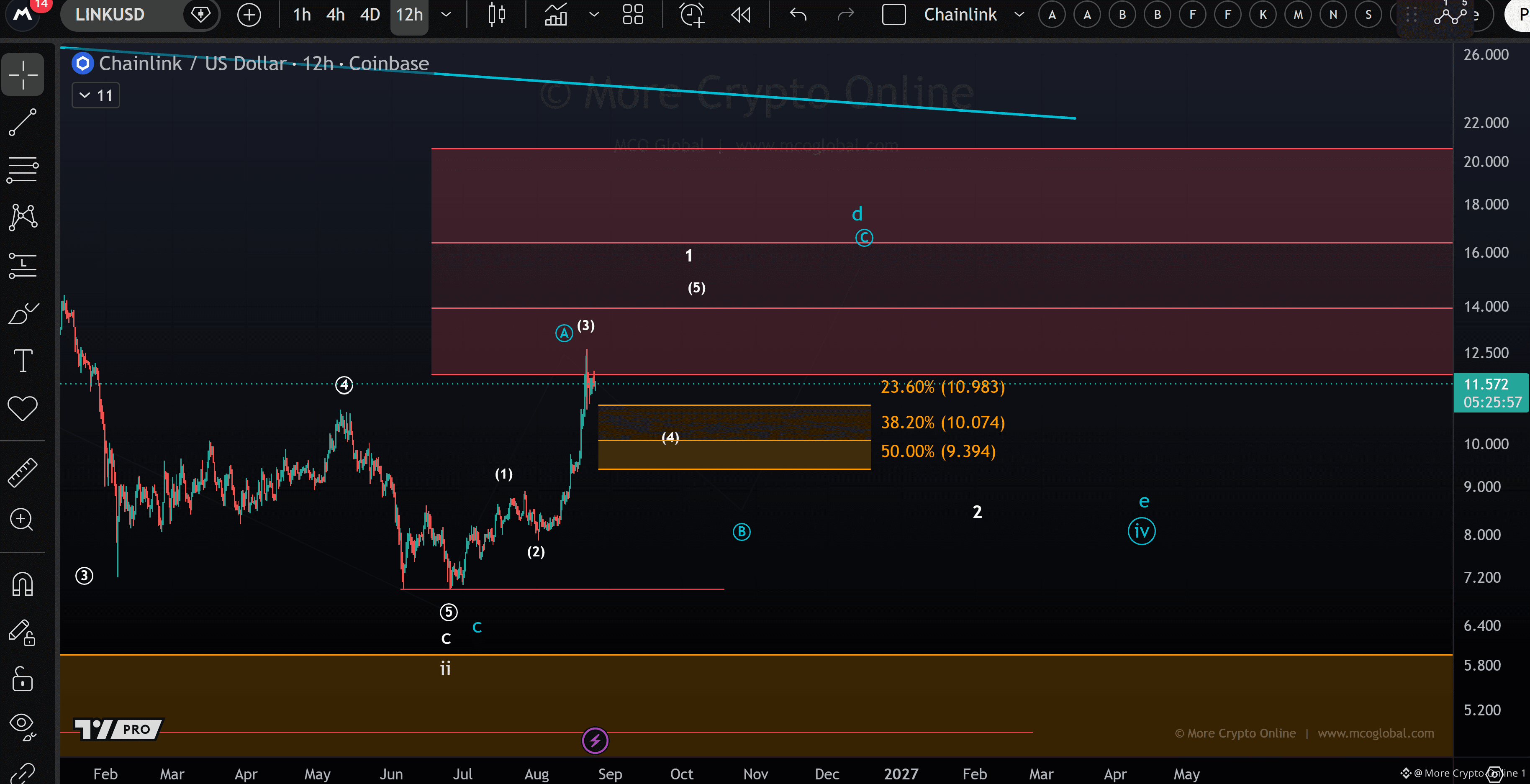Image resolution: width=1530 pixels, height=784 pixels.
Task: Add a compare symbol with plus icon
Action: point(249,14)
